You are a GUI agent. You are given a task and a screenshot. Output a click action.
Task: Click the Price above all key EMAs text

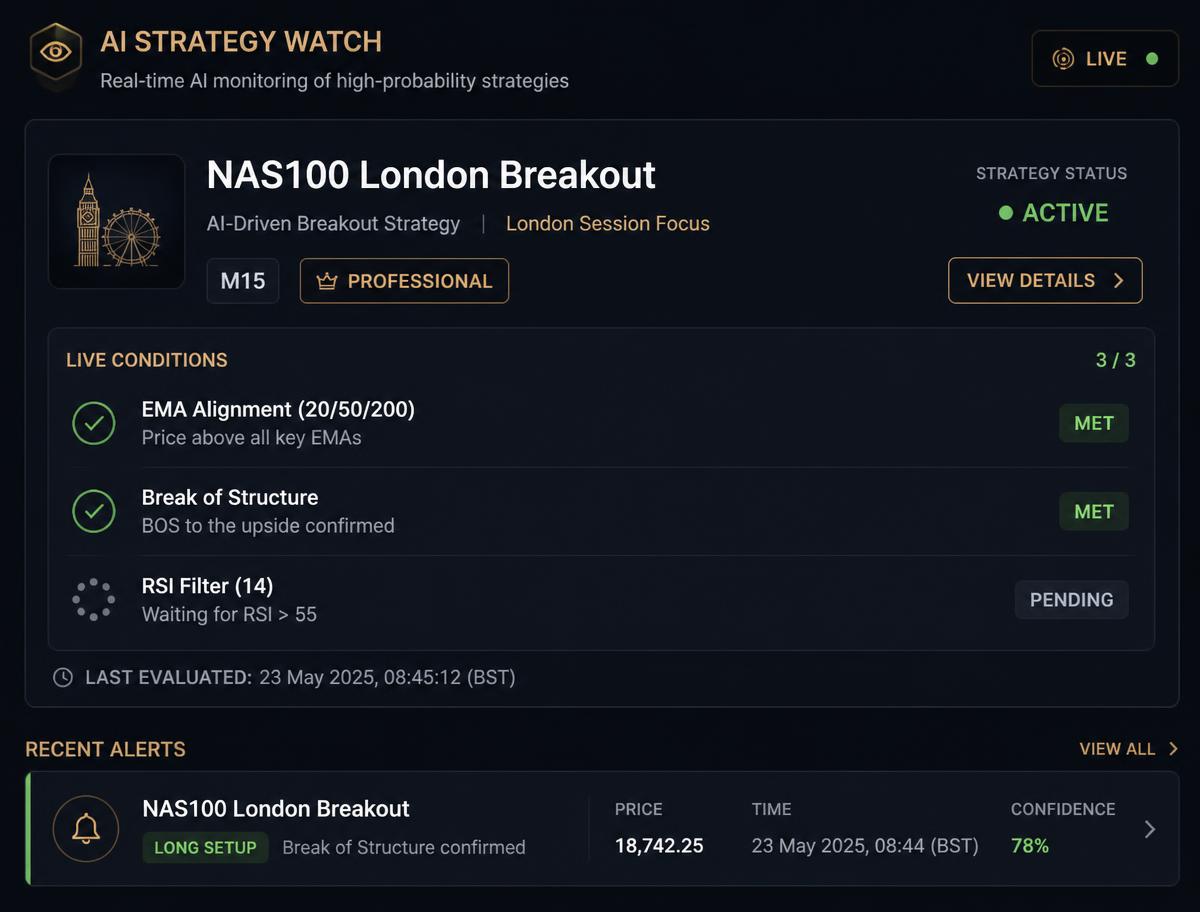[252, 437]
